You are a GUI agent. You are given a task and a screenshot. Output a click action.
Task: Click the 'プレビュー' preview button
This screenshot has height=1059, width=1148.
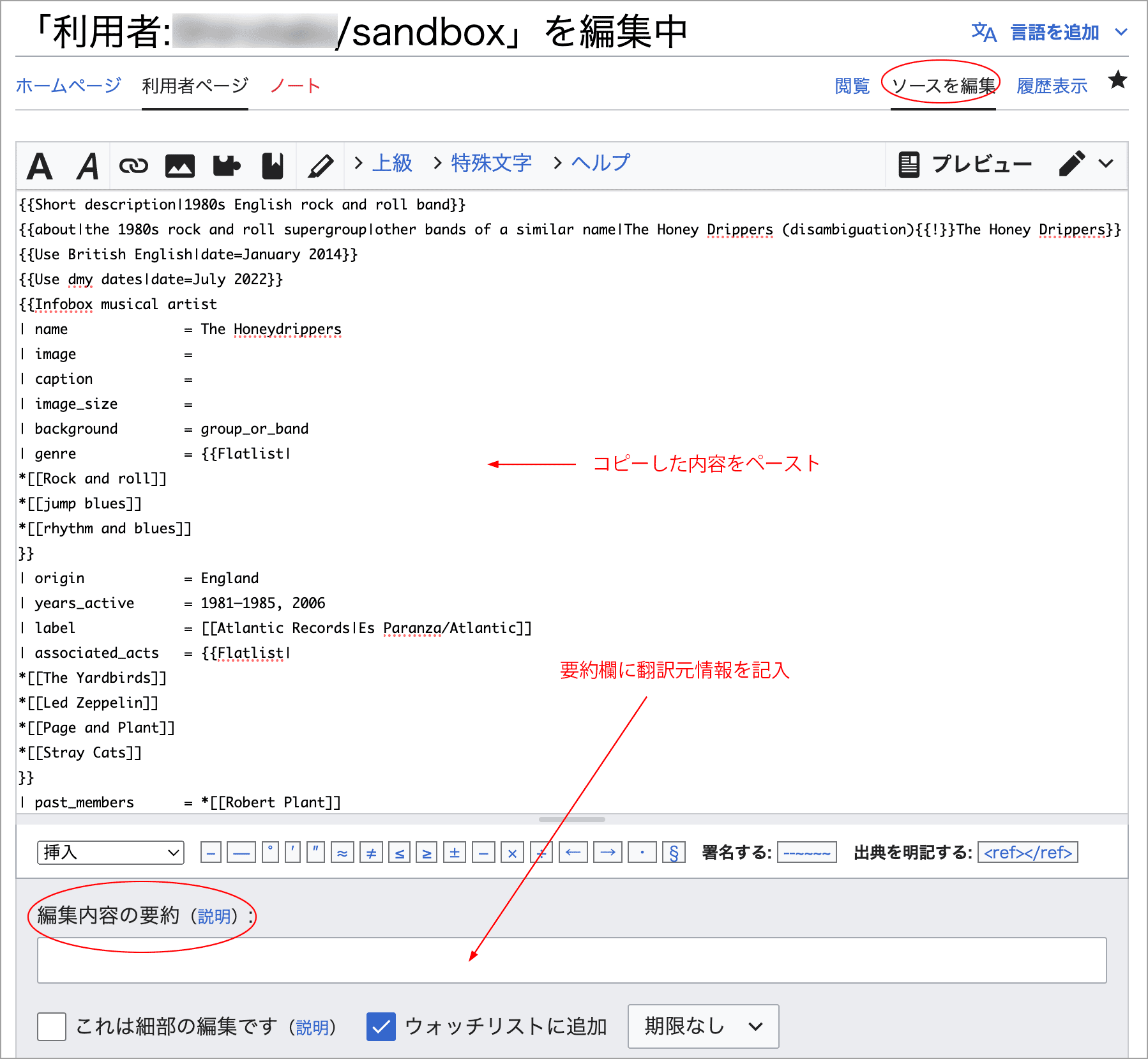click(965, 165)
